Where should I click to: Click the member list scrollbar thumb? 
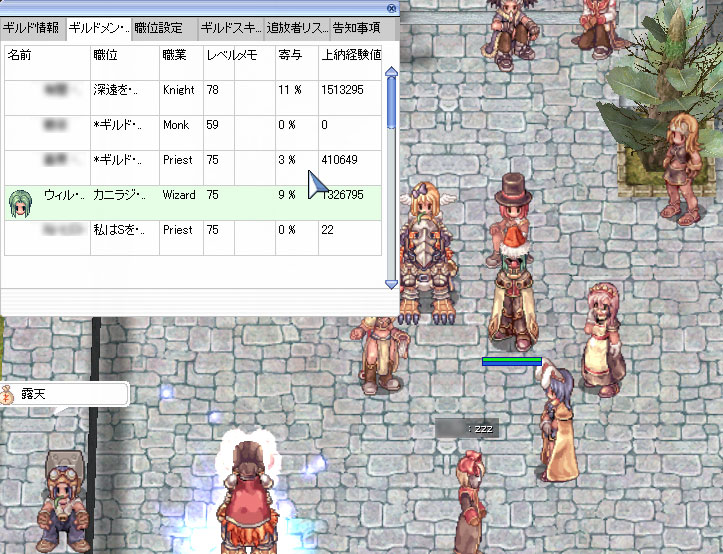coord(391,102)
